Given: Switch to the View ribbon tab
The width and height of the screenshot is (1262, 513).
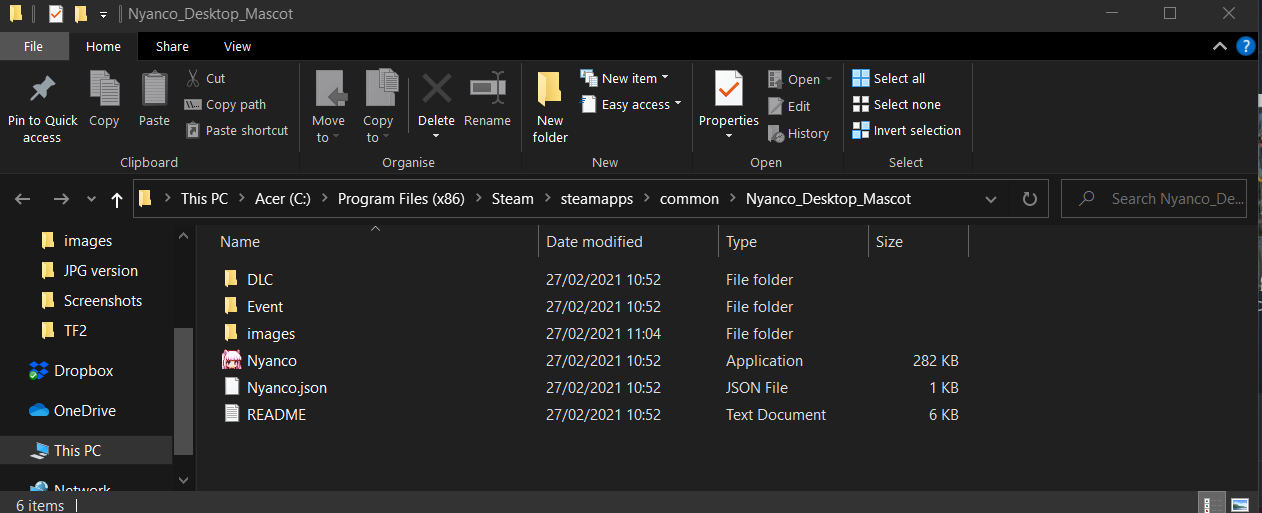Looking at the screenshot, I should pyautogui.click(x=238, y=46).
